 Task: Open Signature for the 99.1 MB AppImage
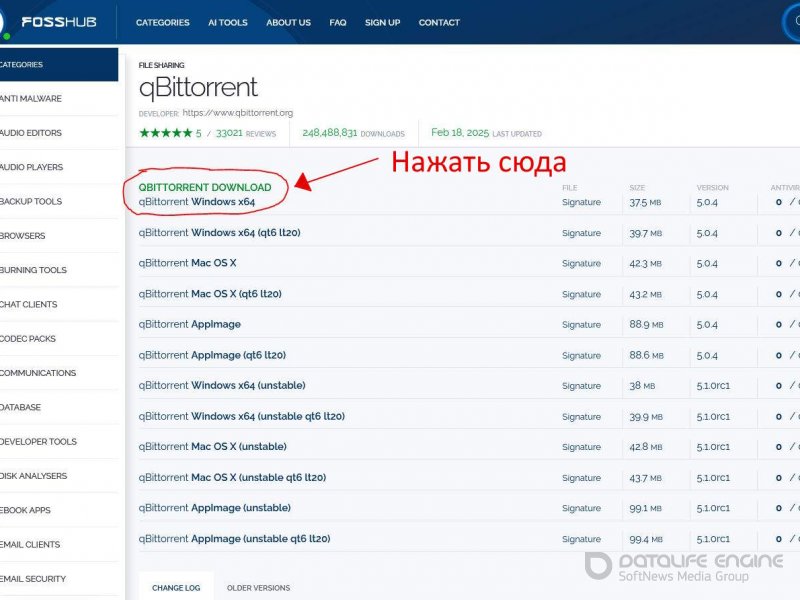[x=581, y=508]
